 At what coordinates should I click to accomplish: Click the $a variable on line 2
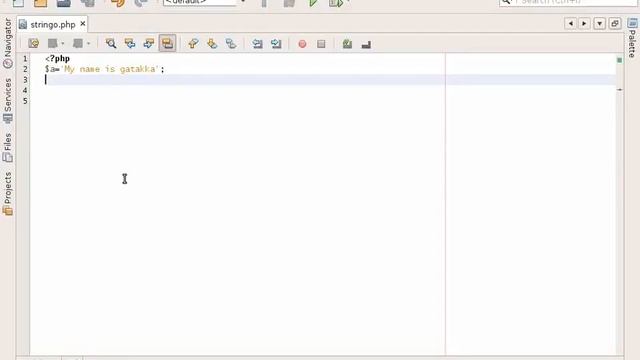[x=50, y=69]
